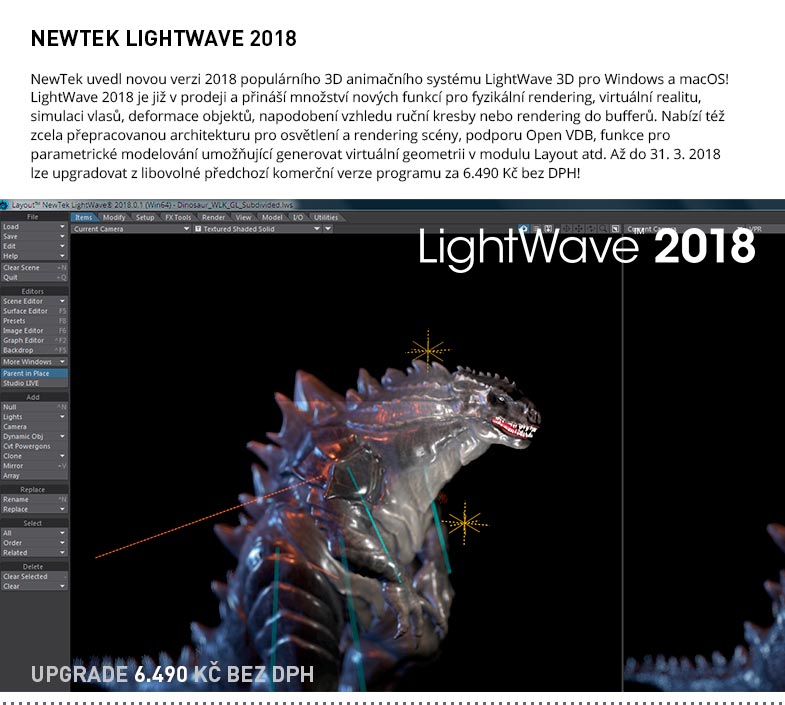Switch to the Model tab
This screenshot has height=705, width=785.
[272, 217]
